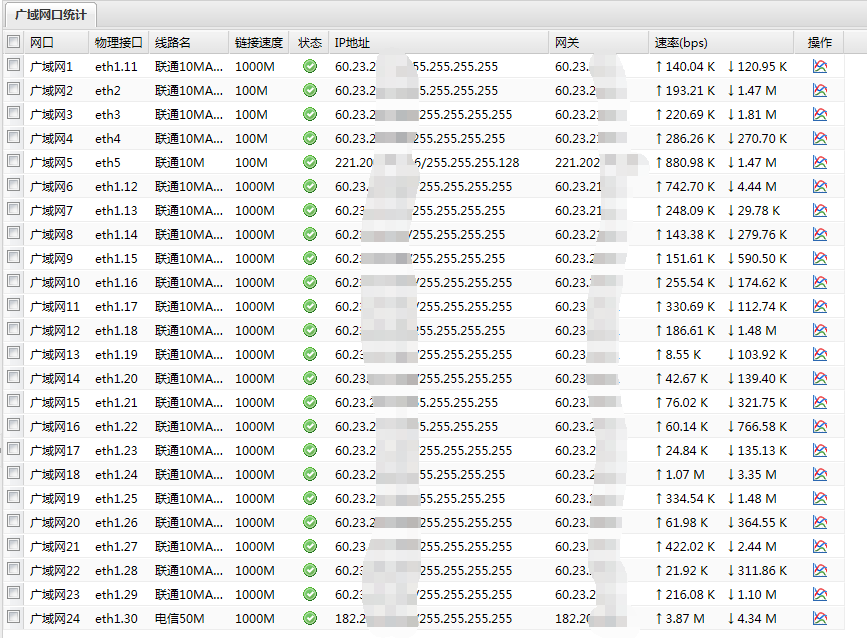Click the 广域网7 port name
This screenshot has width=867, height=638.
click(x=51, y=211)
